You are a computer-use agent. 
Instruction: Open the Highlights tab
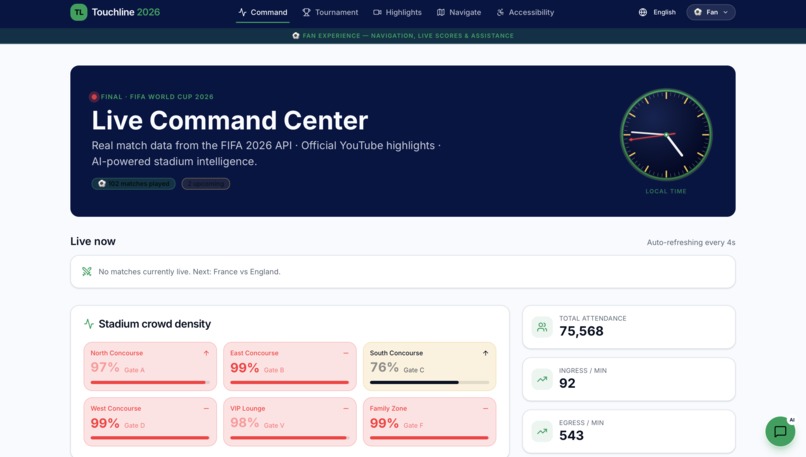(x=397, y=12)
